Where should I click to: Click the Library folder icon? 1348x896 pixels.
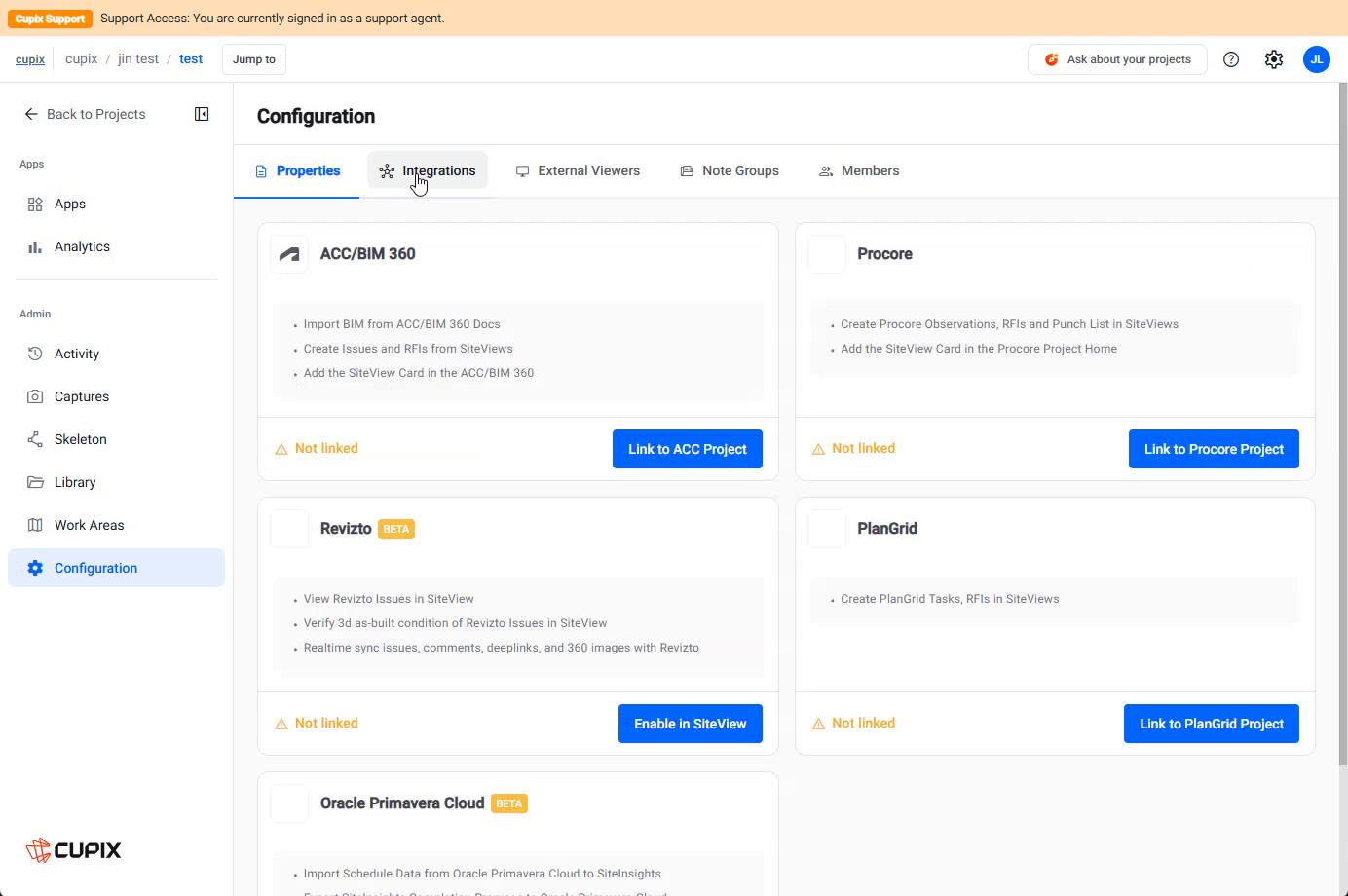click(x=35, y=482)
